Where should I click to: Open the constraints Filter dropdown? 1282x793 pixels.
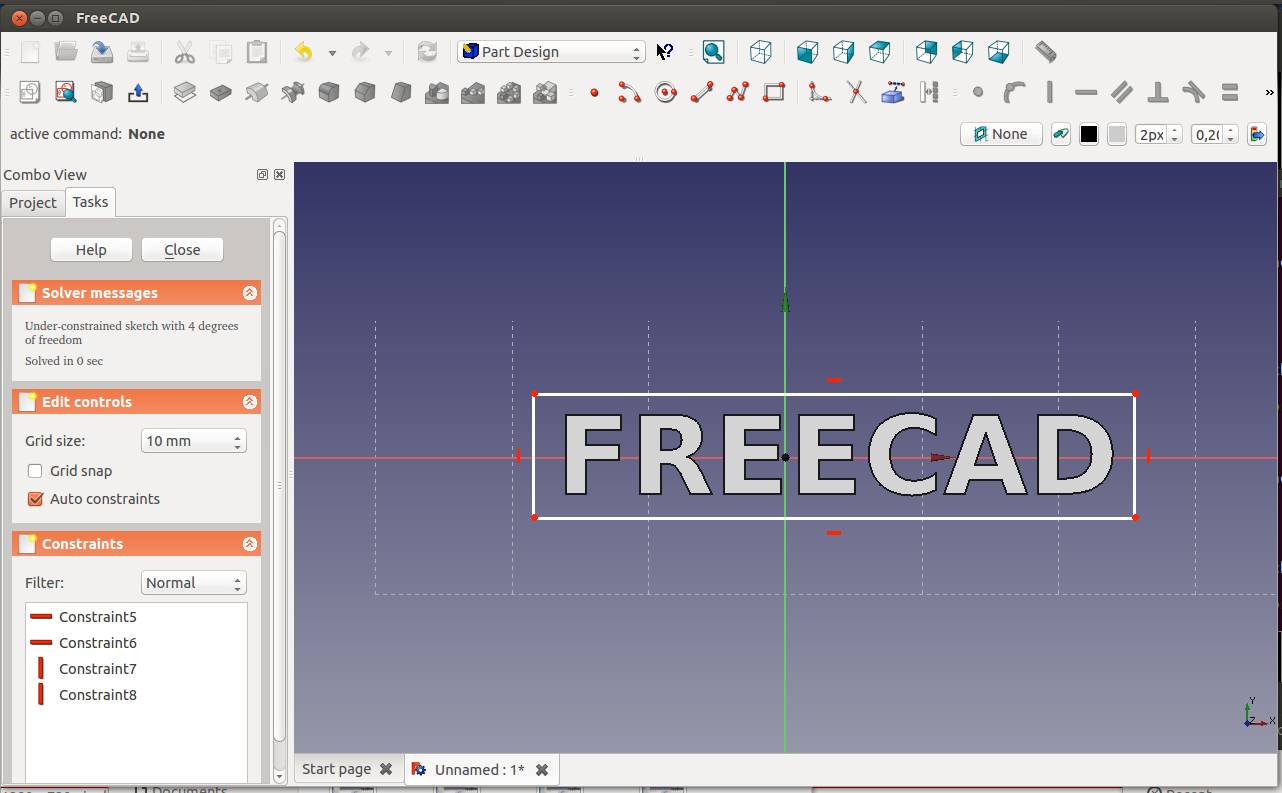click(x=193, y=583)
